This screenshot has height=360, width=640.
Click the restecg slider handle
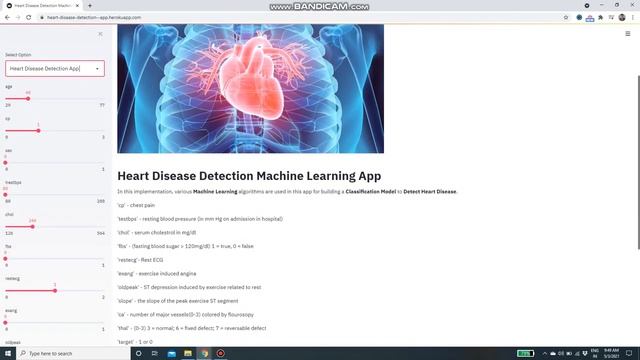(55, 291)
